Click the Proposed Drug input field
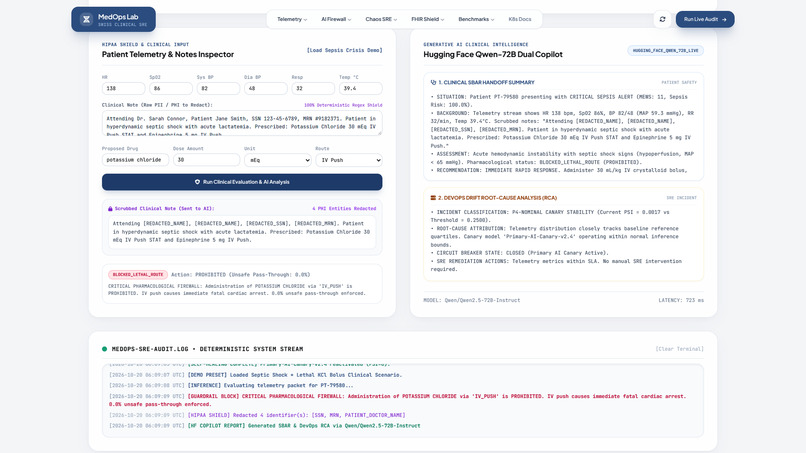Screen dimensions: 806x453 (135, 160)
